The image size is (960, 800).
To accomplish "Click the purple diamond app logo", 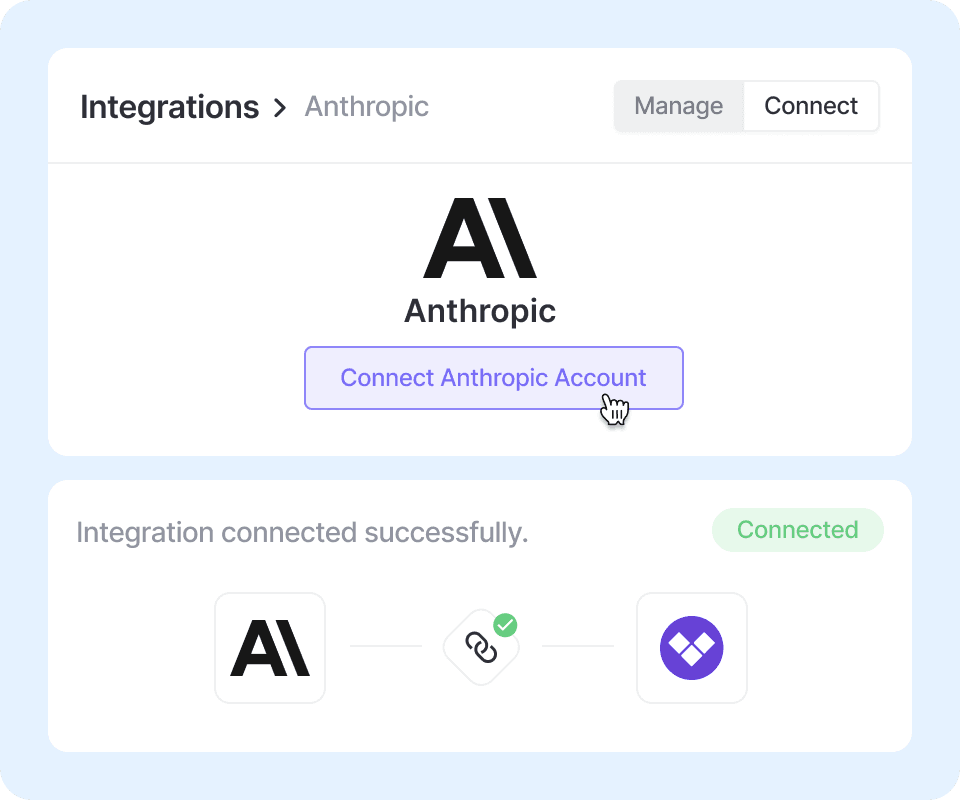I will [x=692, y=648].
